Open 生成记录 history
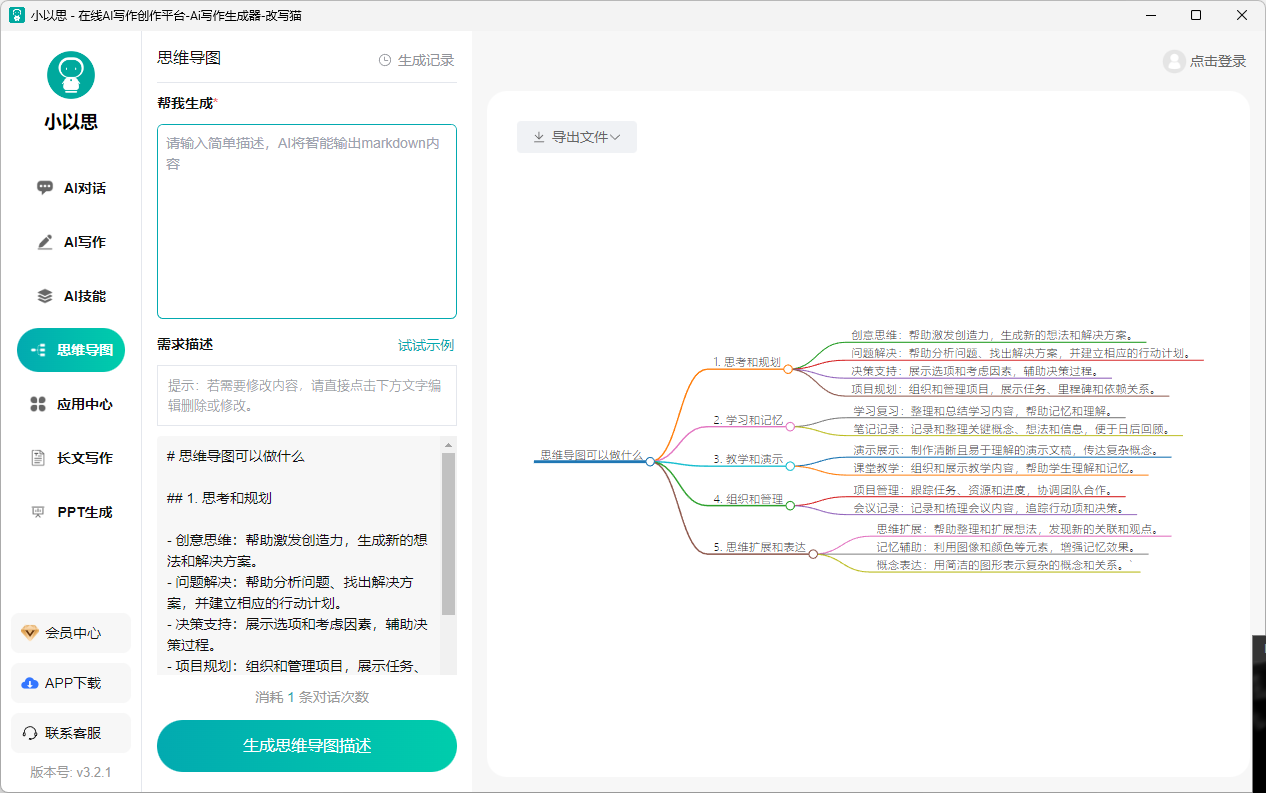The width and height of the screenshot is (1266, 793). (x=416, y=60)
